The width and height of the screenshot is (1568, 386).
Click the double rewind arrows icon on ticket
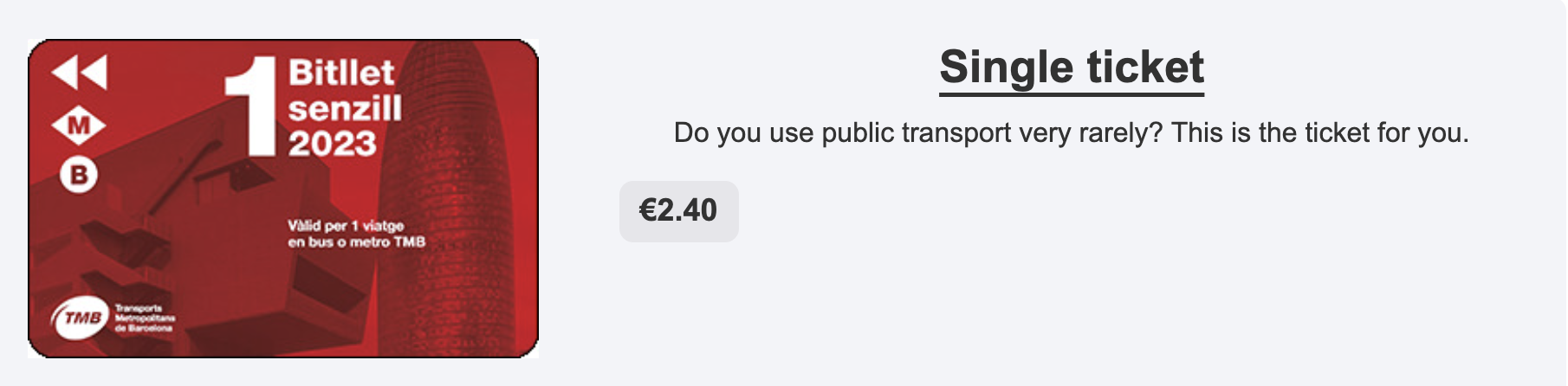(x=80, y=73)
